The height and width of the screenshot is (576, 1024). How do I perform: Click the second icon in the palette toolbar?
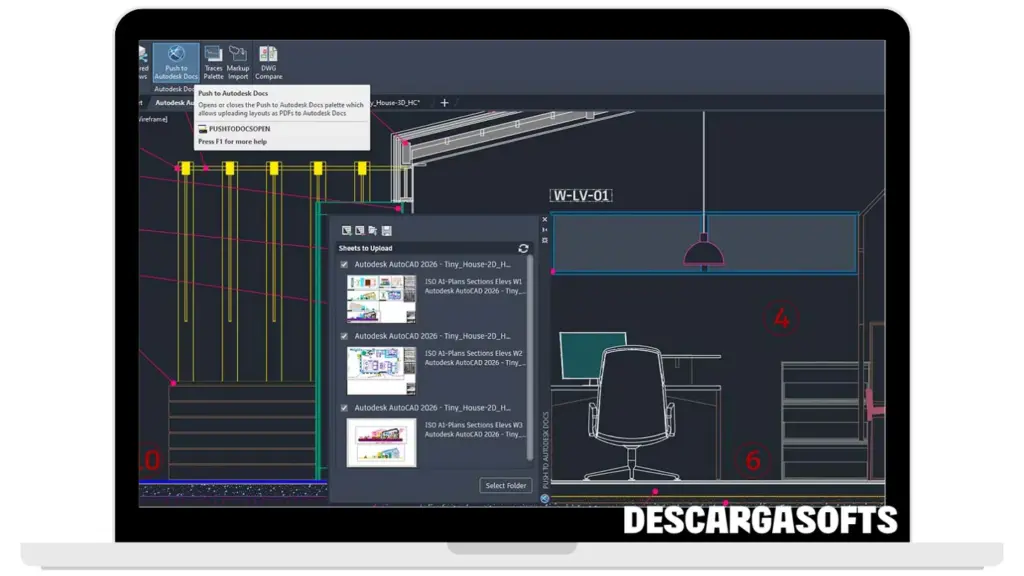coord(359,231)
